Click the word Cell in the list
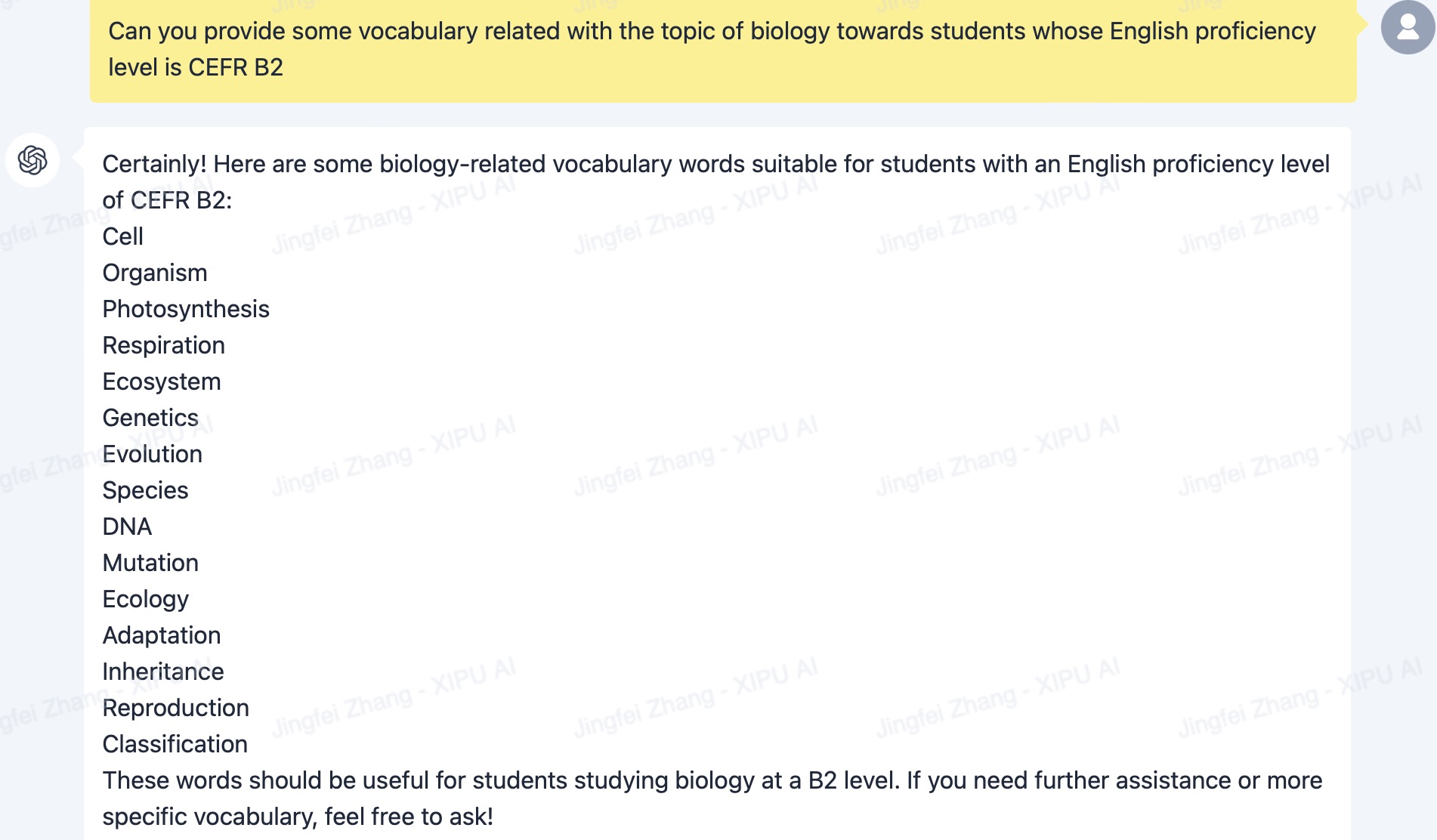Viewport: 1437px width, 840px height. point(123,236)
